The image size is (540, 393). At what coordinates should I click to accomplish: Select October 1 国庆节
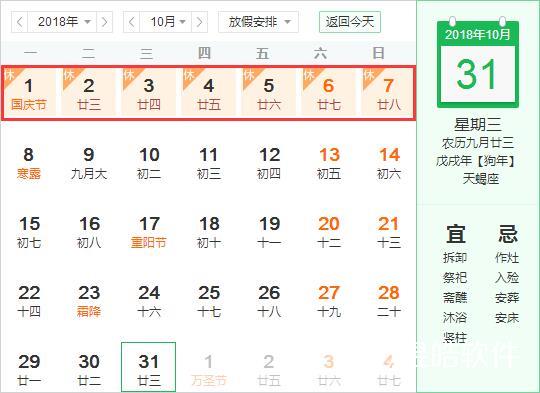(x=29, y=92)
